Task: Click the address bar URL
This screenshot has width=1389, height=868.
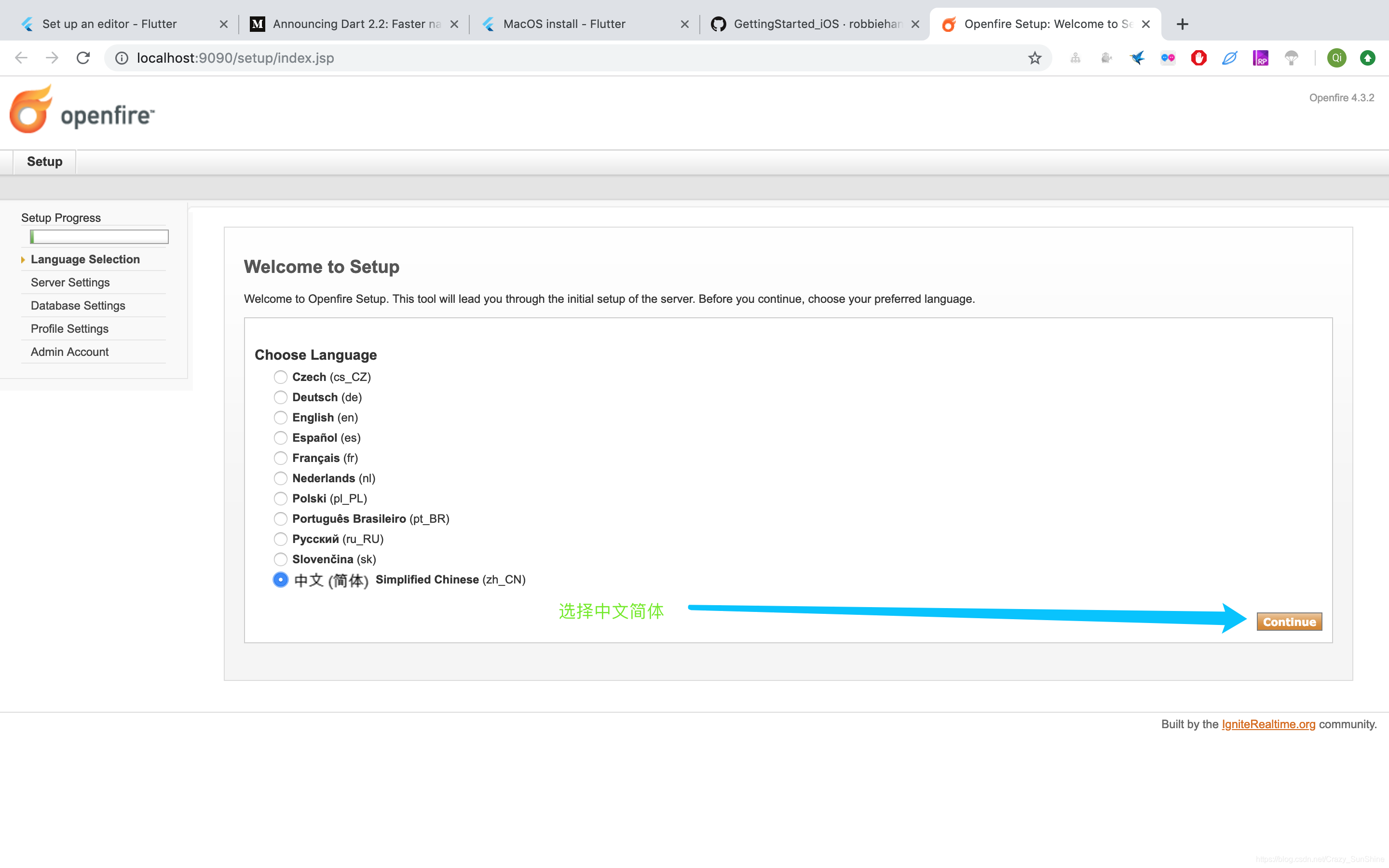Action: [235, 58]
